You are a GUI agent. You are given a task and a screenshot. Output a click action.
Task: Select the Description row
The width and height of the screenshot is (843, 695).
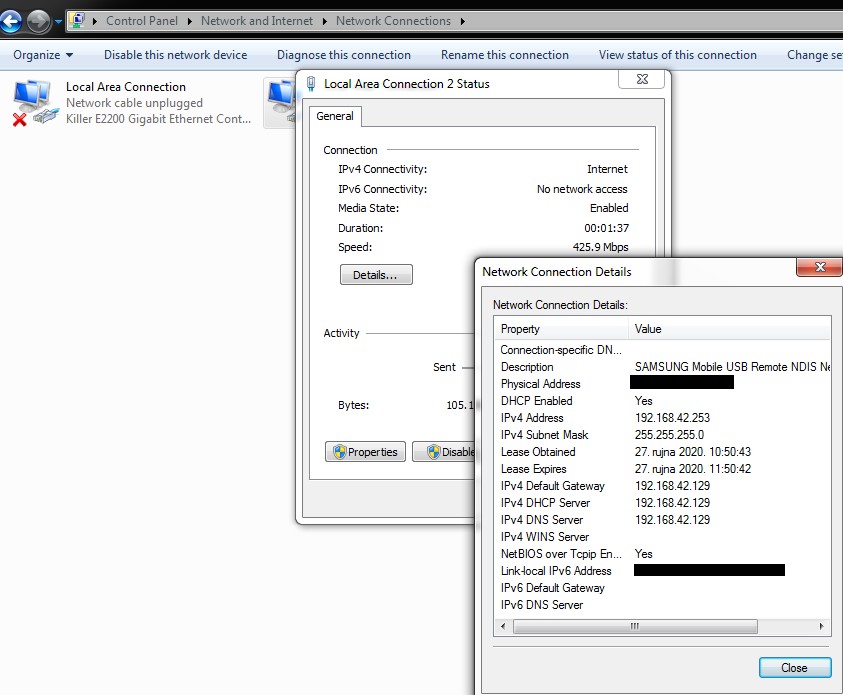(x=662, y=367)
